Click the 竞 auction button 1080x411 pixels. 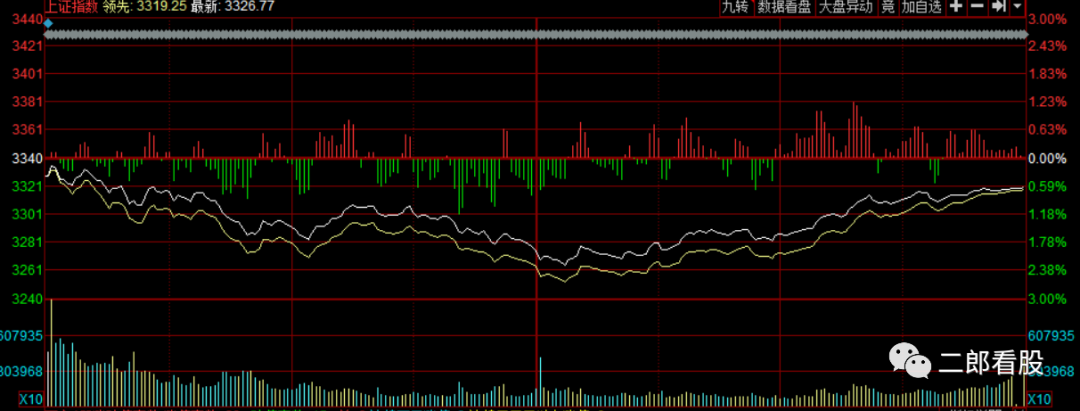(889, 8)
